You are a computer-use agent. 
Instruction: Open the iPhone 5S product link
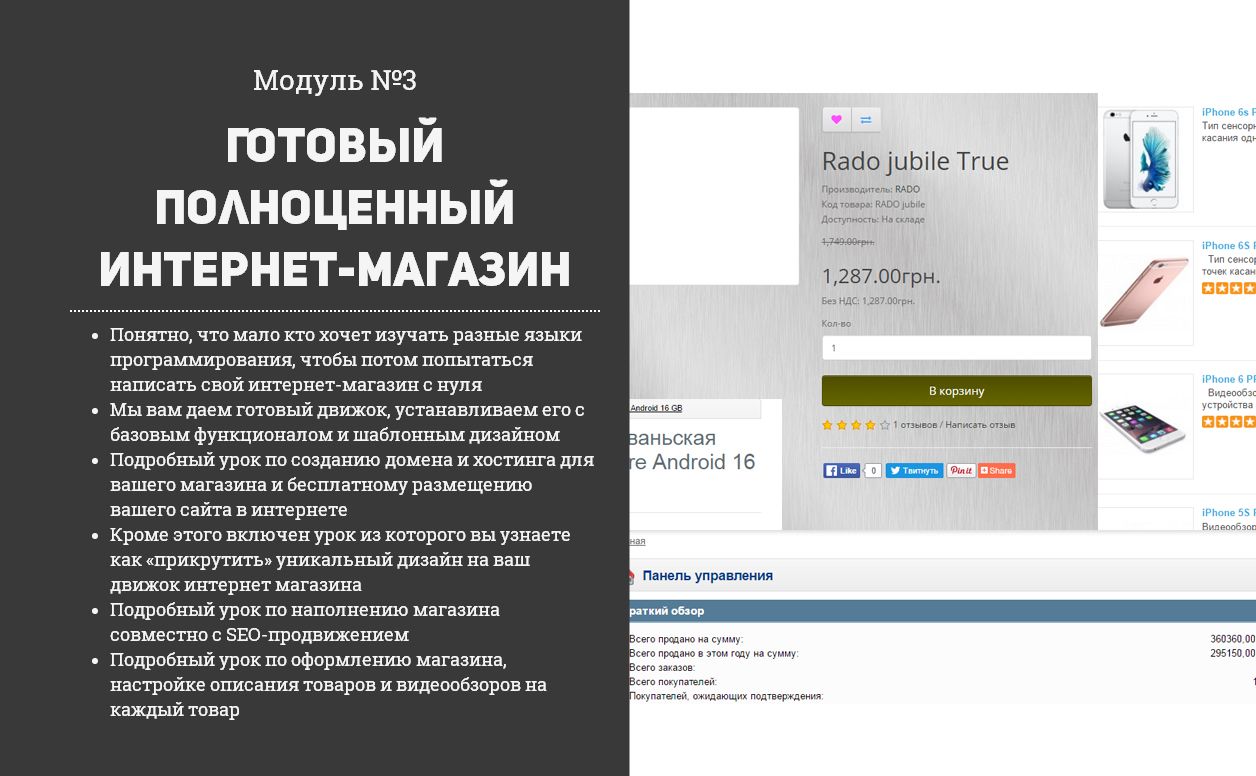click(1228, 512)
